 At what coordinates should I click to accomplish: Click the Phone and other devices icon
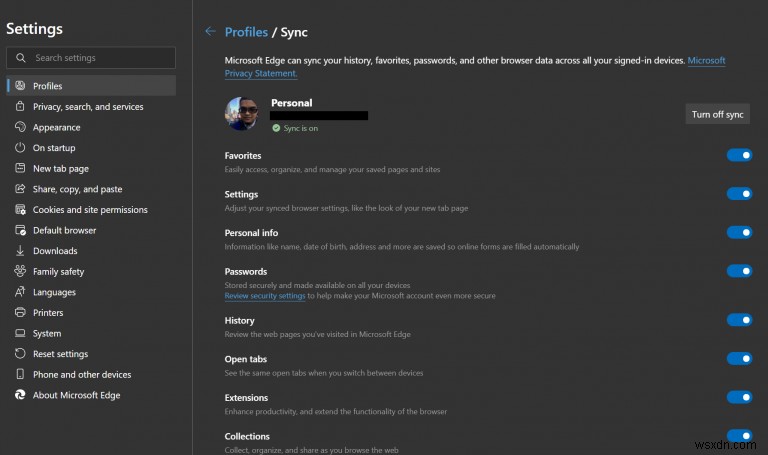coord(20,374)
